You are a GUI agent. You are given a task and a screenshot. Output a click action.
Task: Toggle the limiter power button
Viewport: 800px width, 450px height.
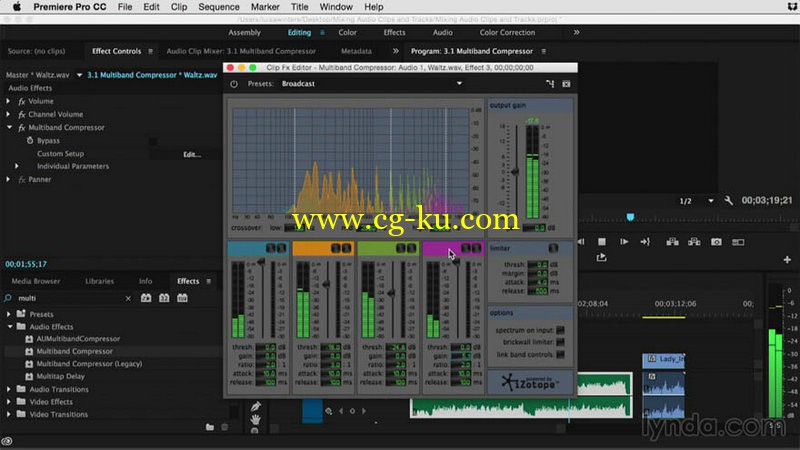point(553,248)
